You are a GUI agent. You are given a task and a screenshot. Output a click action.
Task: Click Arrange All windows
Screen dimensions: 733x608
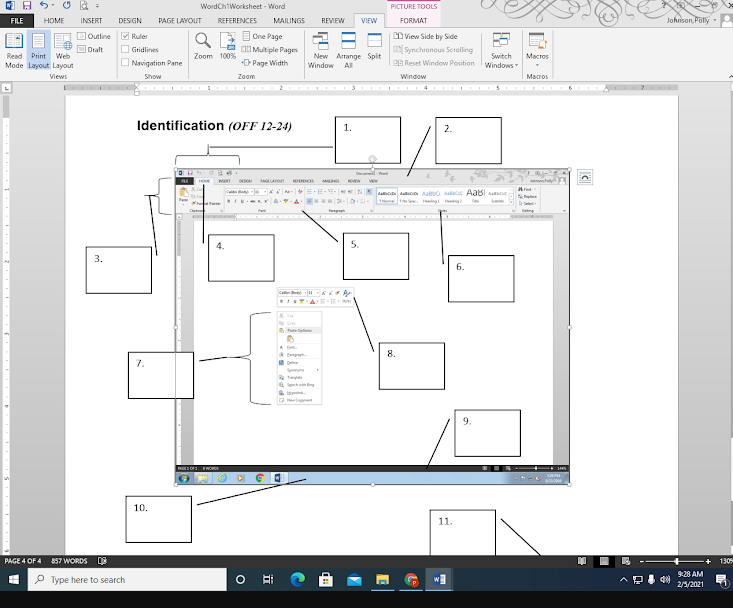point(348,51)
